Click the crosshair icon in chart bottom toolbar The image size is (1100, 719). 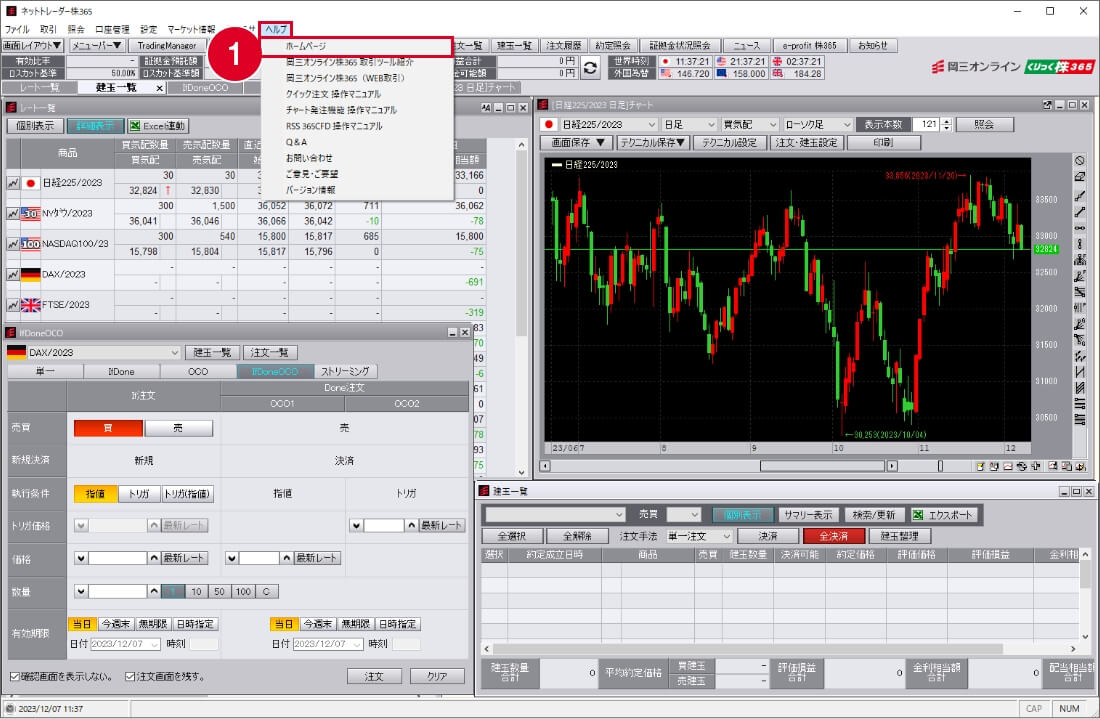[x=1035, y=466]
